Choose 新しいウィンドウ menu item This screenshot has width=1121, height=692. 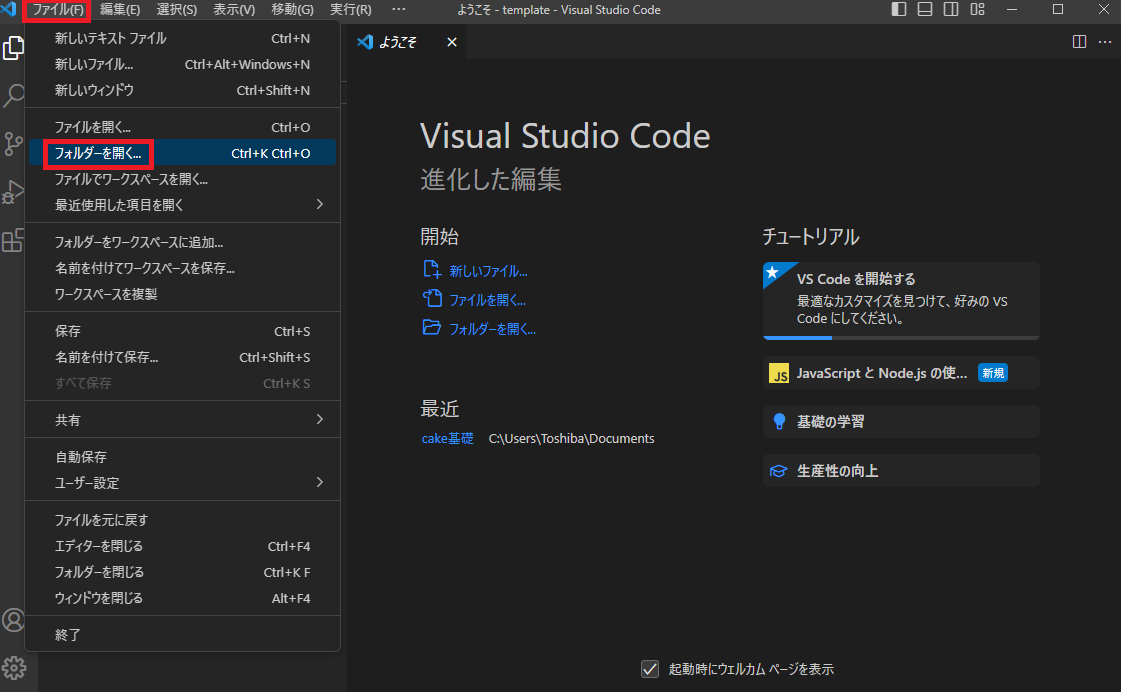(182, 90)
